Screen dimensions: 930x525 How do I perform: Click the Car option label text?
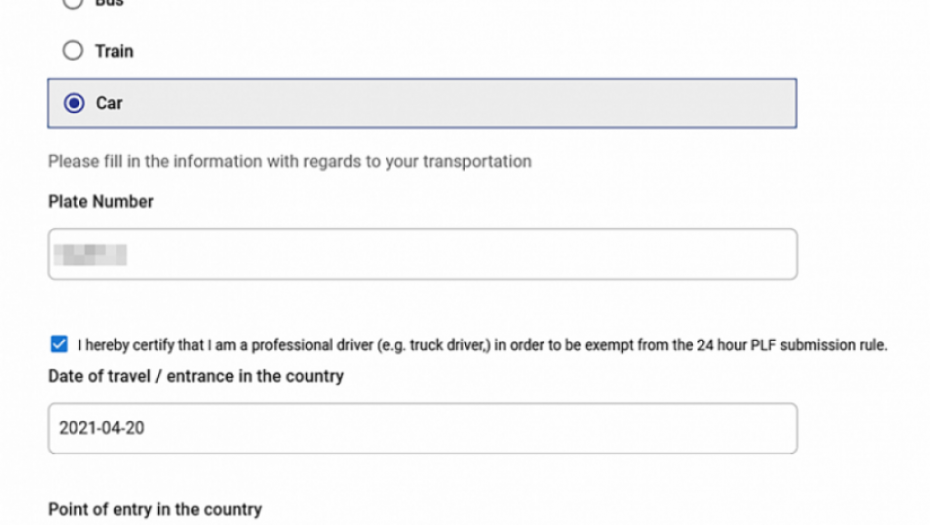[x=109, y=103]
